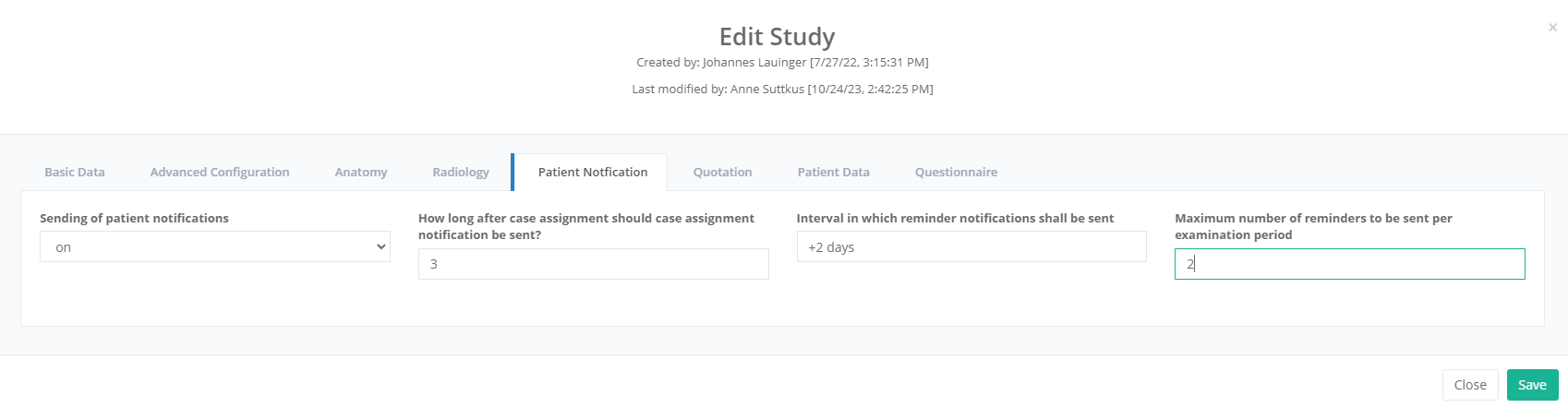This screenshot has height=408, width=1568.
Task: Open the Quotation tab
Action: pos(722,173)
